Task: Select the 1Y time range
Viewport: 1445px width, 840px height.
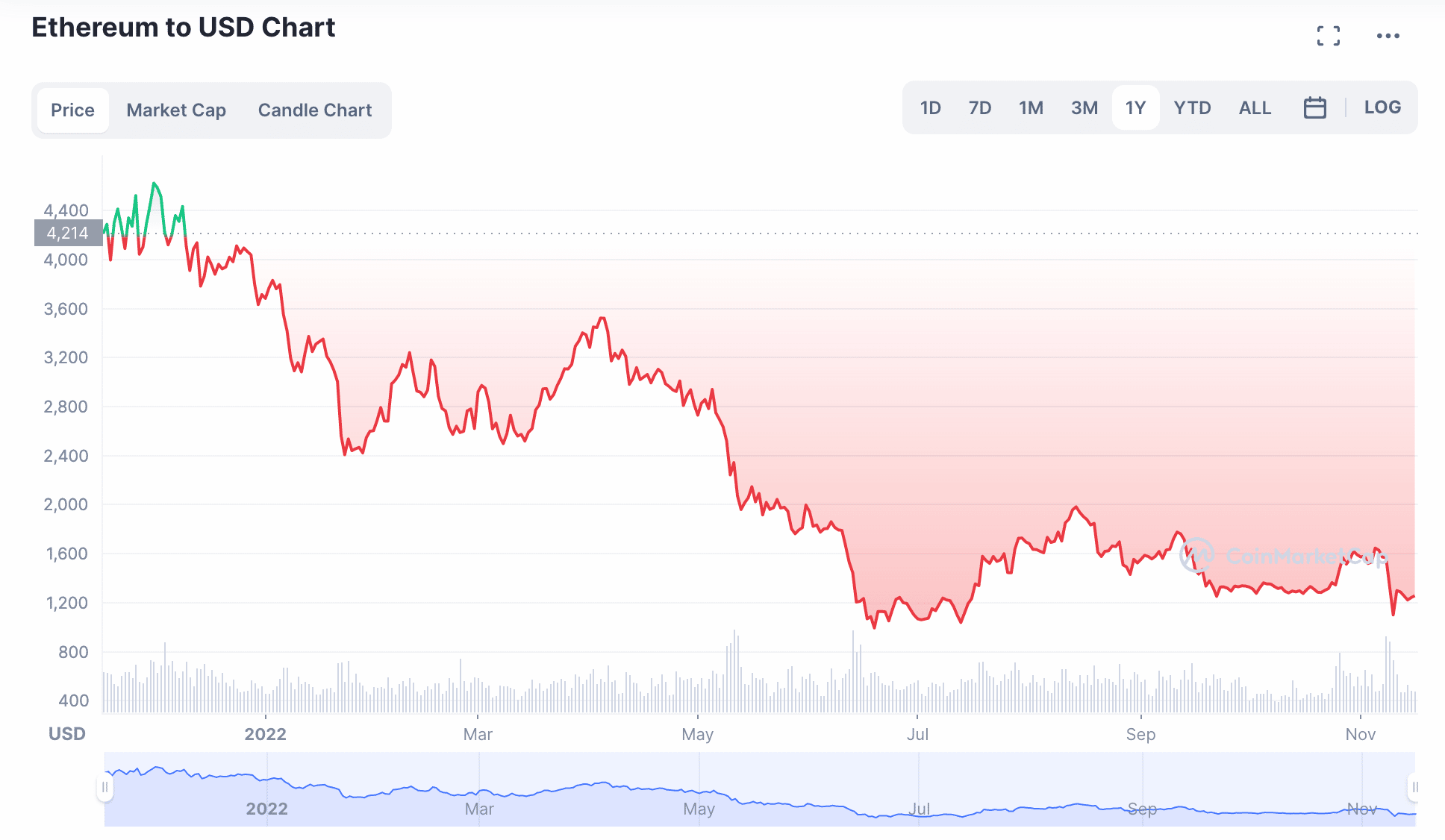Action: [1135, 108]
